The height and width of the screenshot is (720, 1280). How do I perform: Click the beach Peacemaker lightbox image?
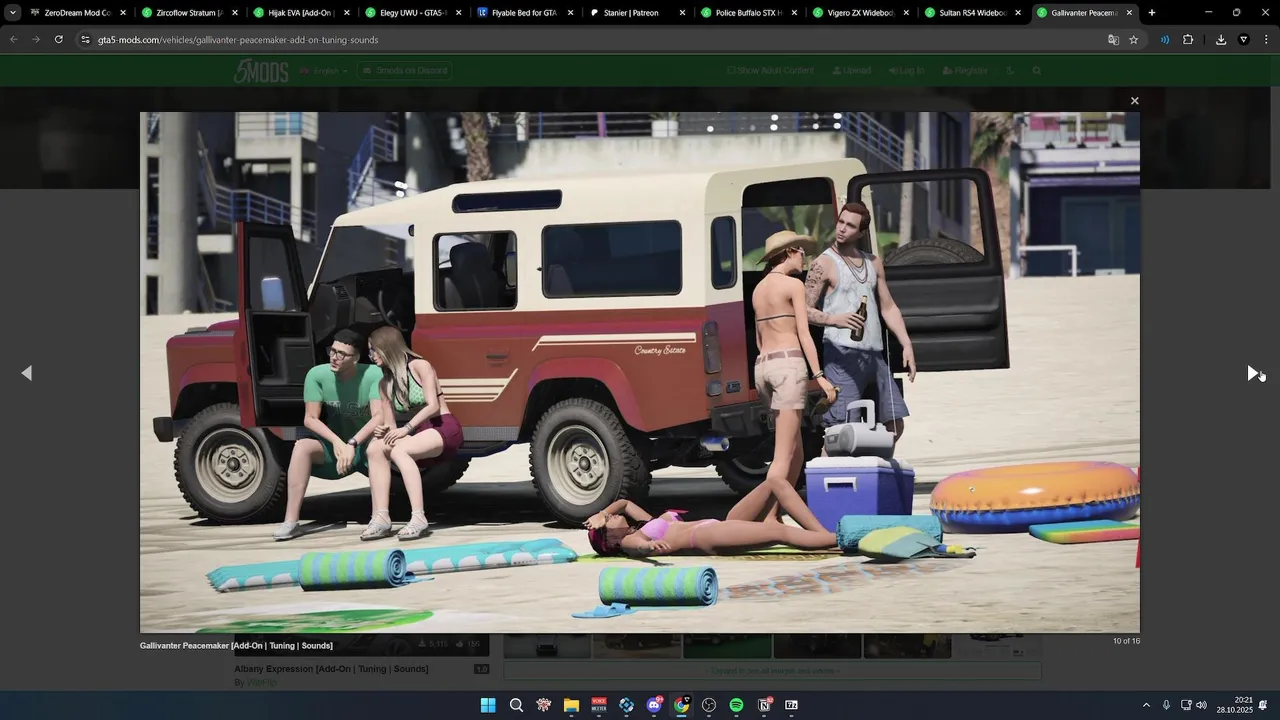639,372
